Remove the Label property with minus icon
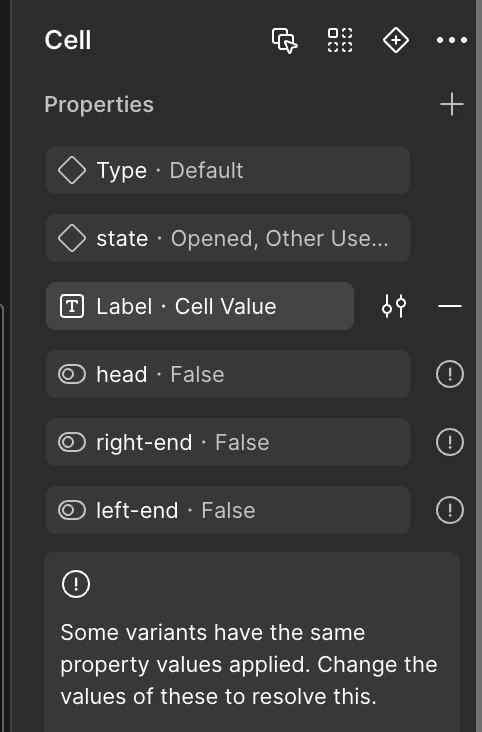This screenshot has height=732, width=482. click(450, 306)
